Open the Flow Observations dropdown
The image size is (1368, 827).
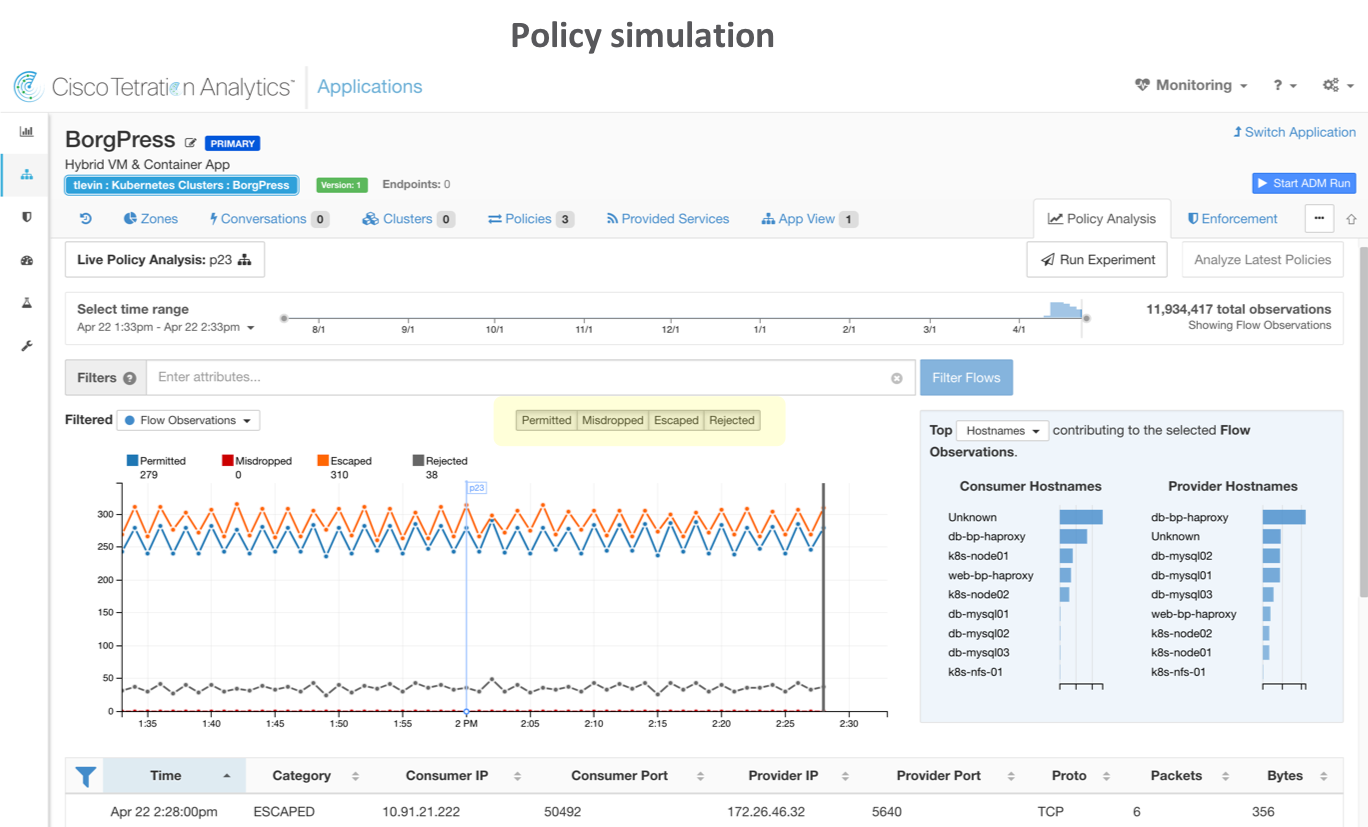click(x=188, y=420)
